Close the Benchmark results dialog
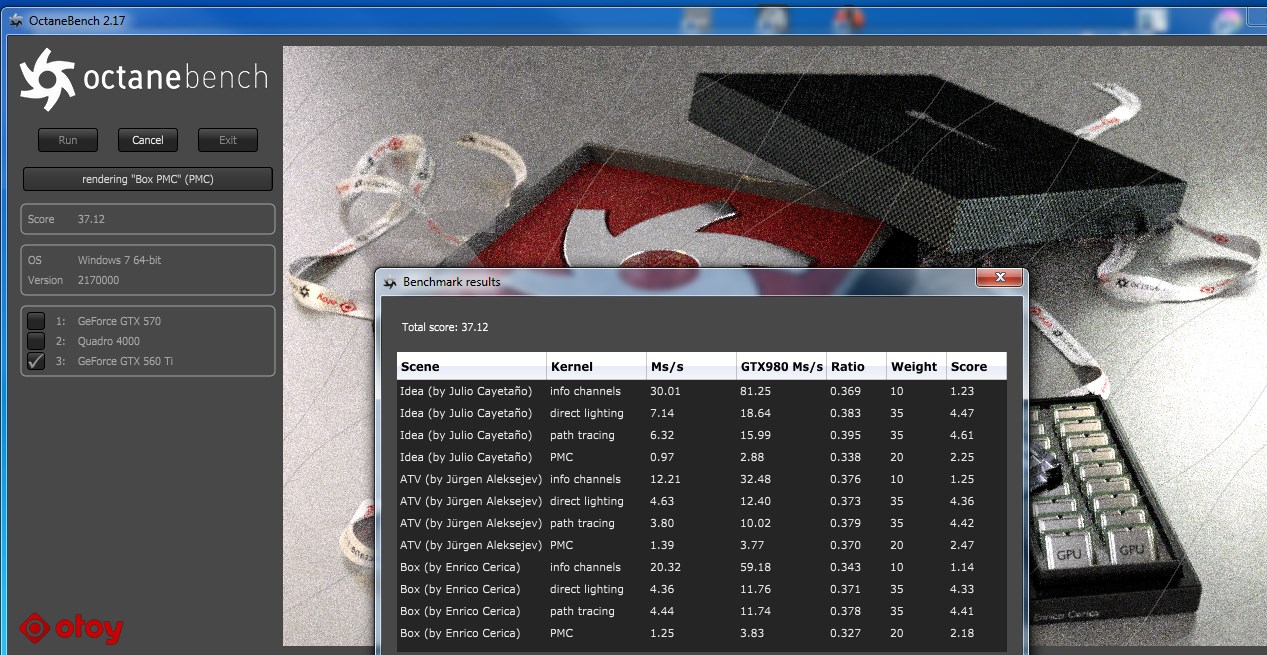The image size is (1267, 655). coord(999,278)
